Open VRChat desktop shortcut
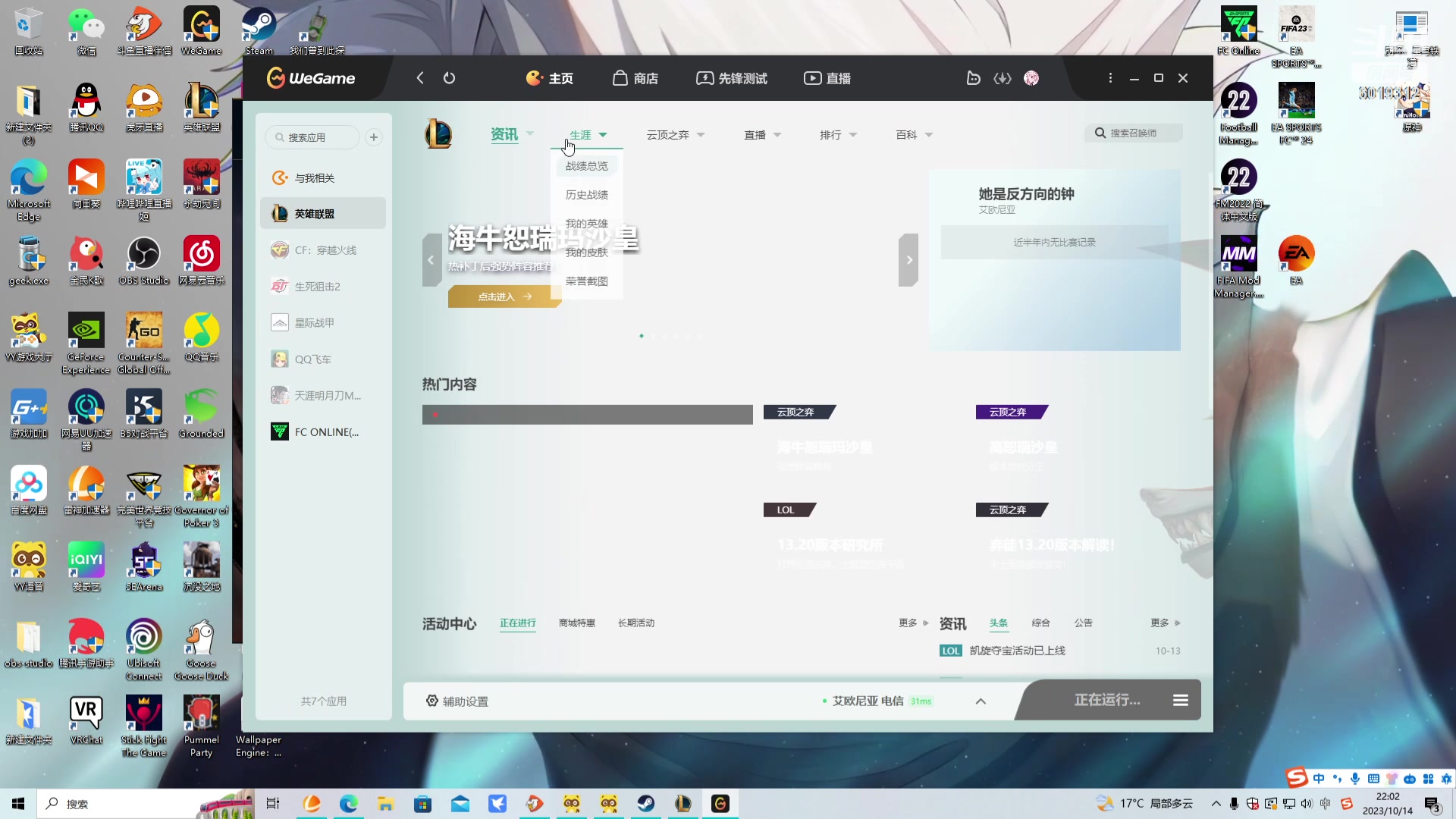 tap(86, 720)
